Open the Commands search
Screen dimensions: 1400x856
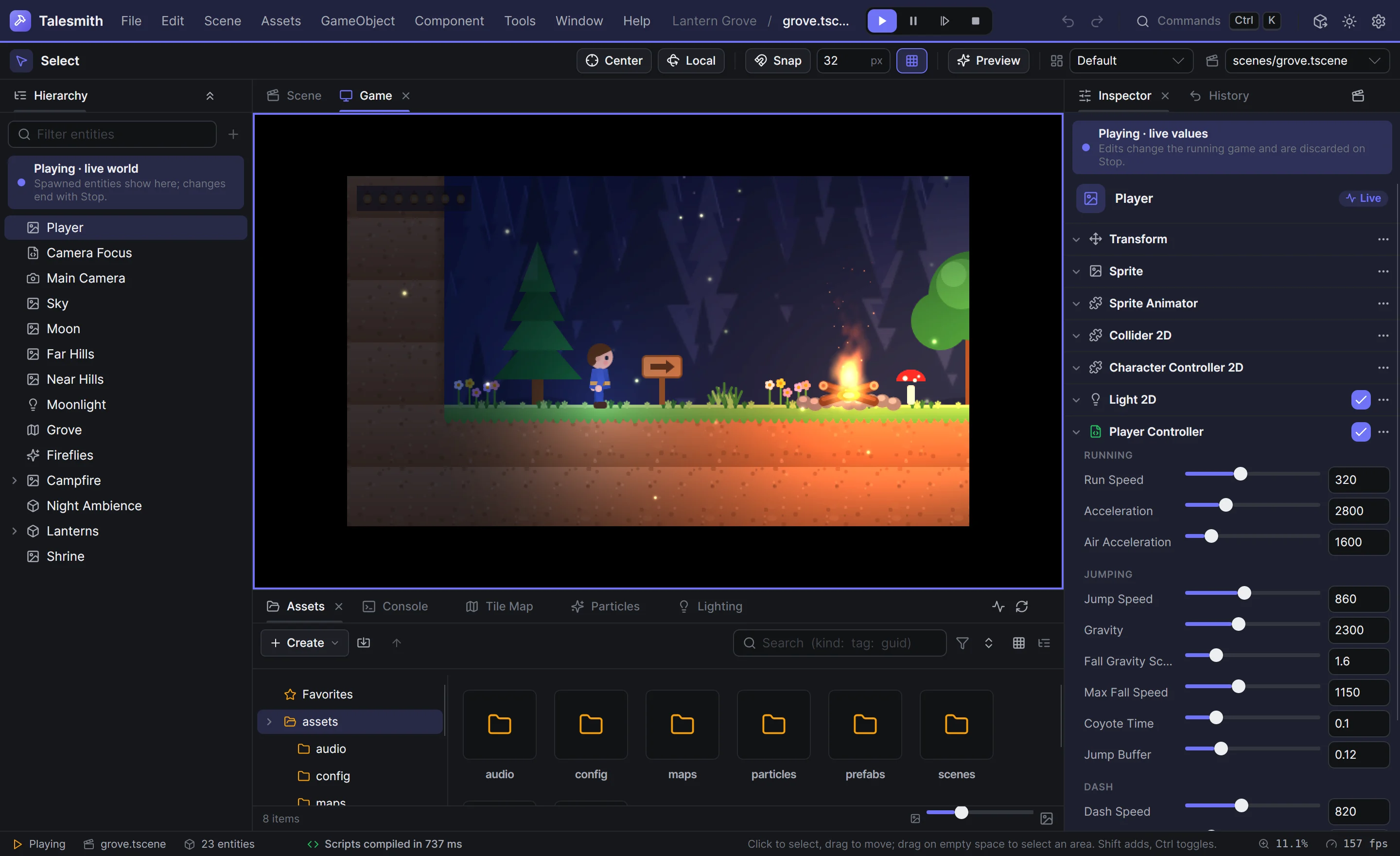(1208, 21)
